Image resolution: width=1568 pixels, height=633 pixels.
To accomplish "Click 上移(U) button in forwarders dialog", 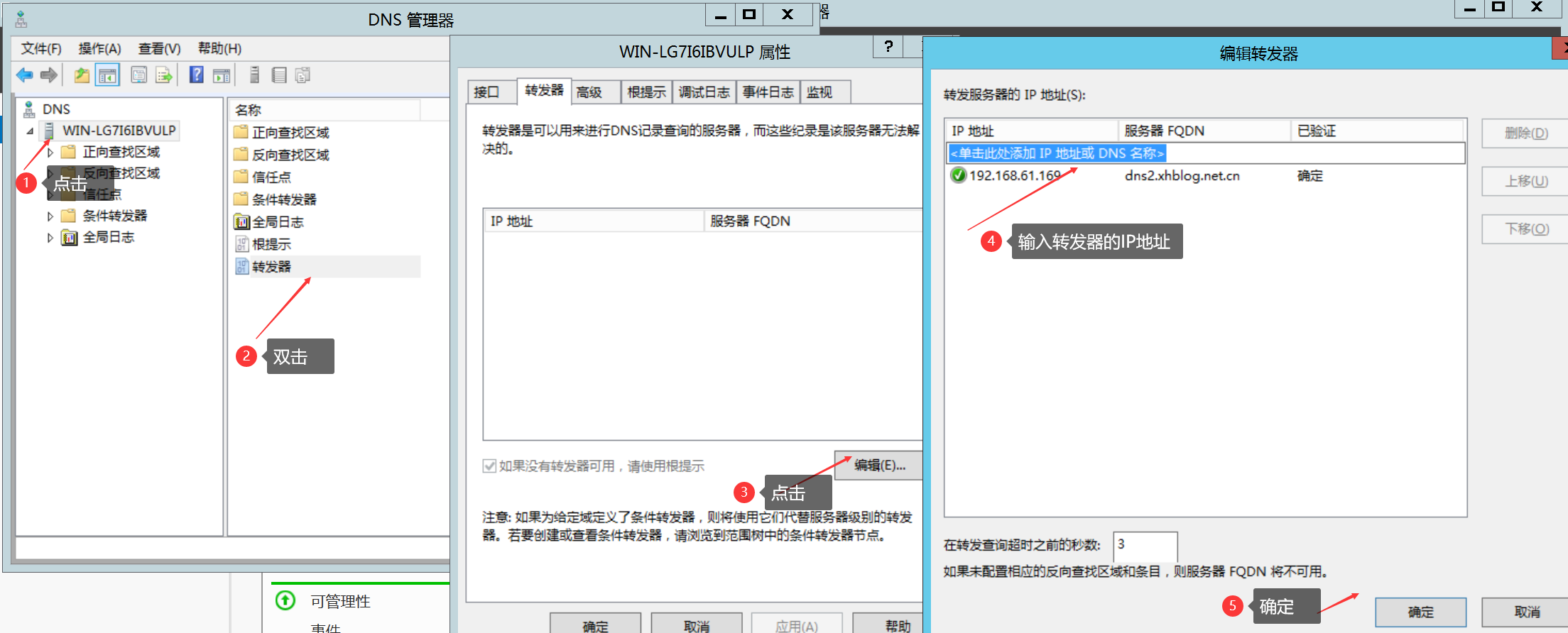I will (1526, 181).
